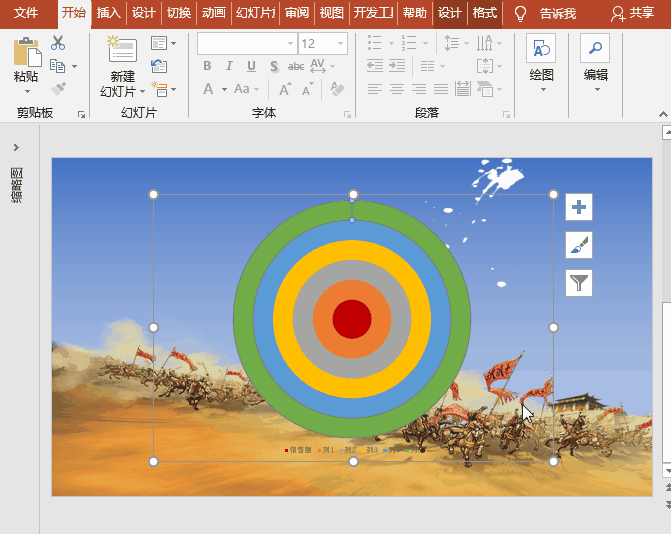Open the slide Layout options
Image resolution: width=671 pixels, height=534 pixels.
coord(163,43)
